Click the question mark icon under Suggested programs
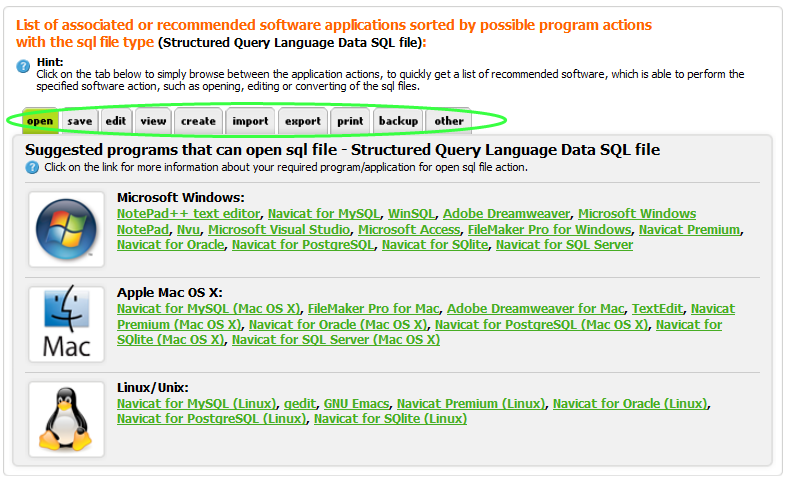 pyautogui.click(x=32, y=167)
